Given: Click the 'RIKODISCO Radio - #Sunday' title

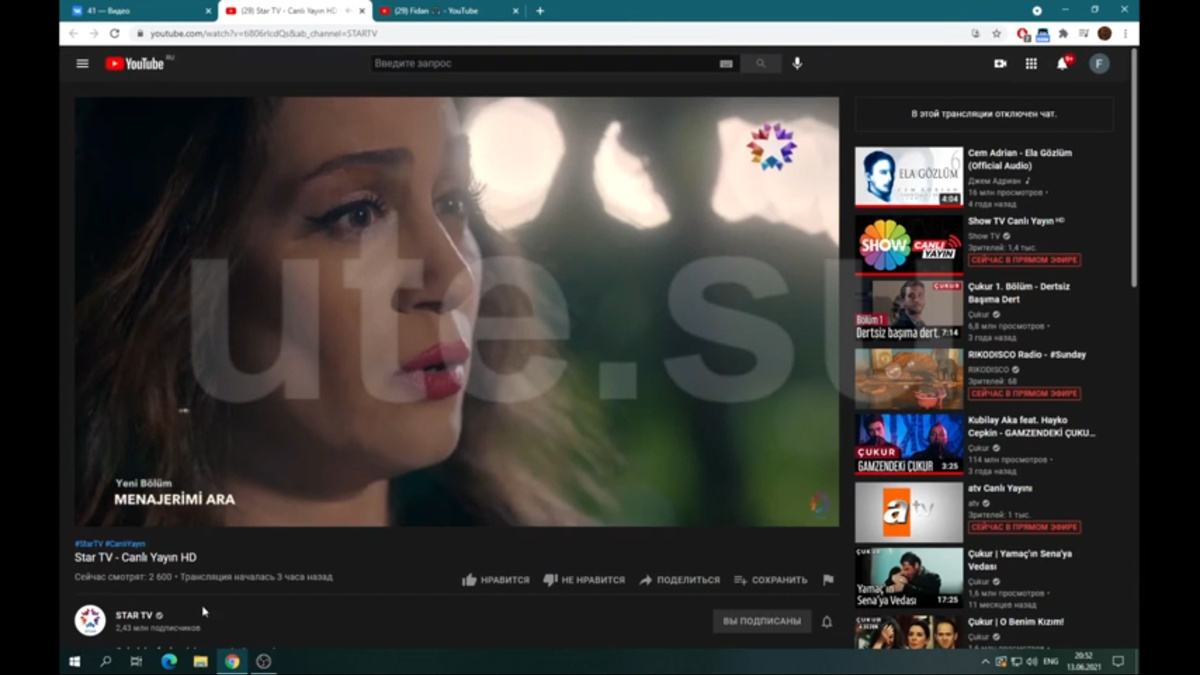Looking at the screenshot, I should [x=1027, y=354].
